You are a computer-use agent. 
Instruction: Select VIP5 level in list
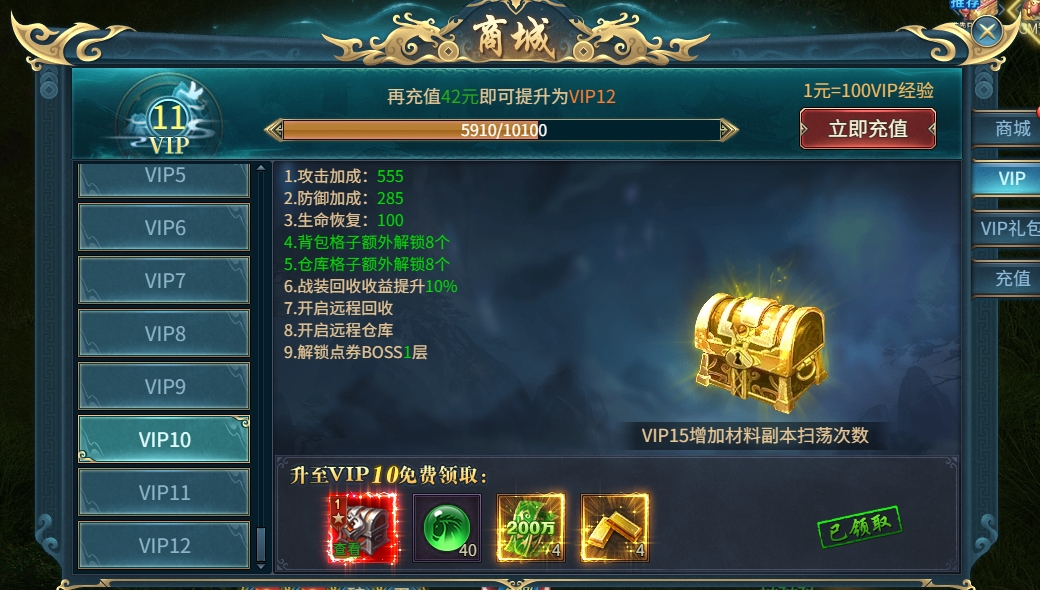[x=164, y=179]
